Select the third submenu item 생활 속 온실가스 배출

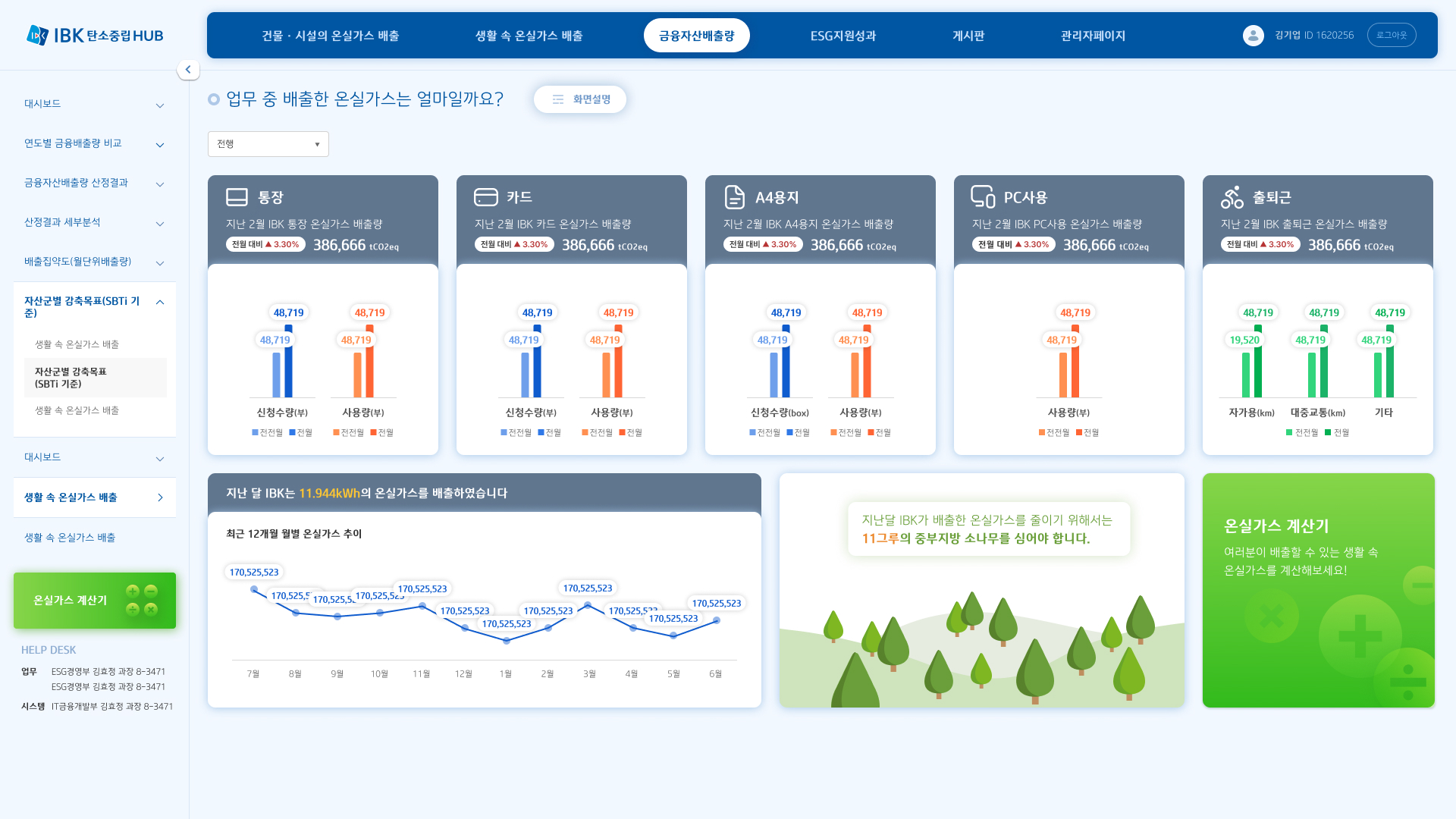pos(77,410)
